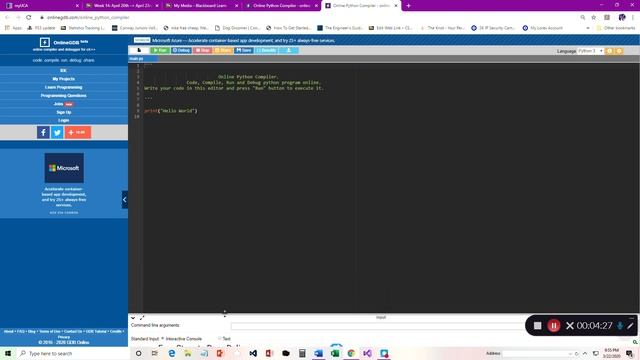
Task: Open Calculator from taskbar
Action: coord(302,353)
